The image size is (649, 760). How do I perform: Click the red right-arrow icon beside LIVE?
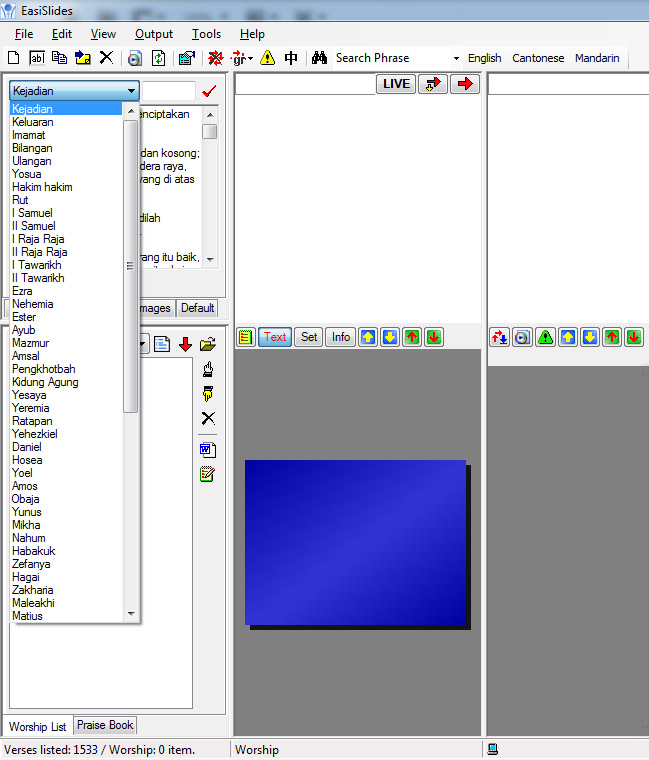tap(465, 84)
